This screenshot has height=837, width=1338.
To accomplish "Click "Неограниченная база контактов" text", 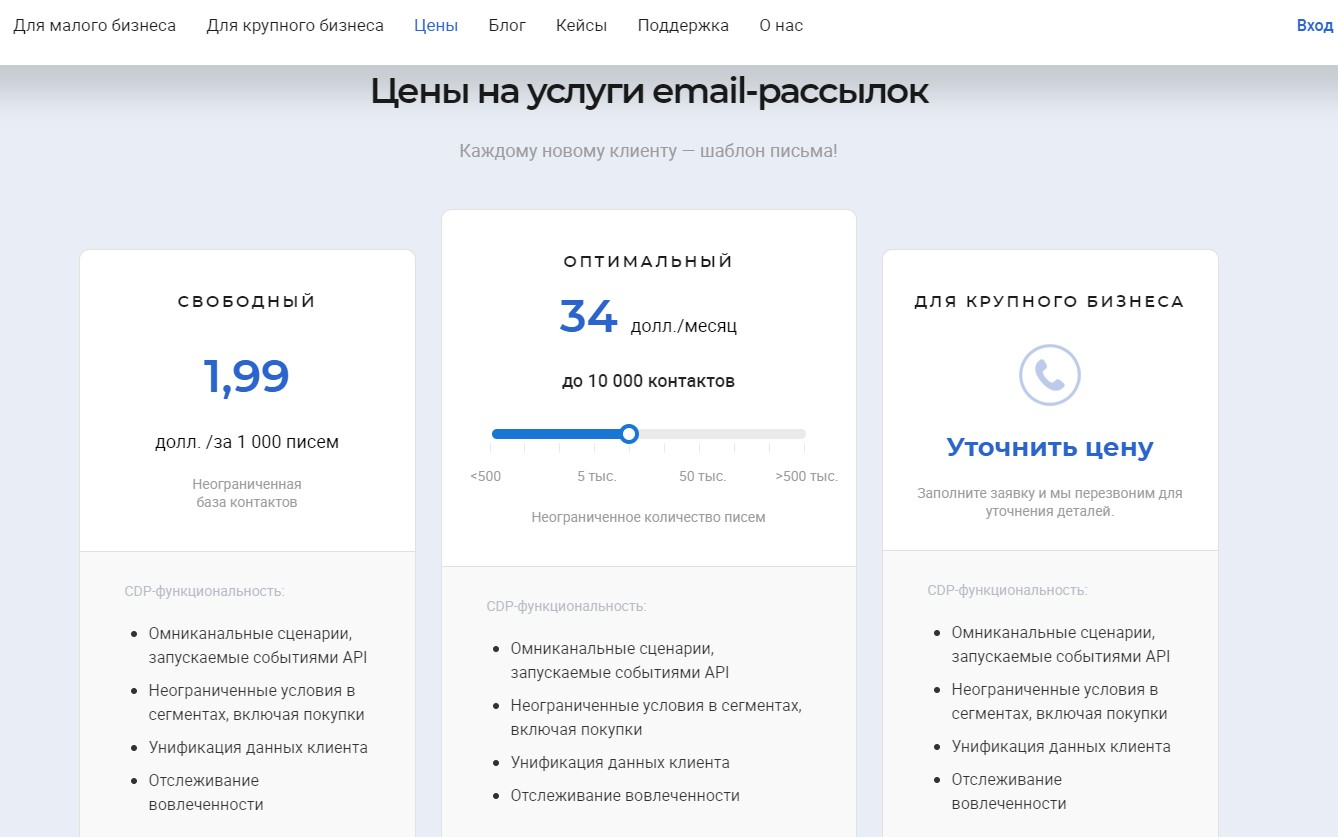I will click(x=247, y=493).
